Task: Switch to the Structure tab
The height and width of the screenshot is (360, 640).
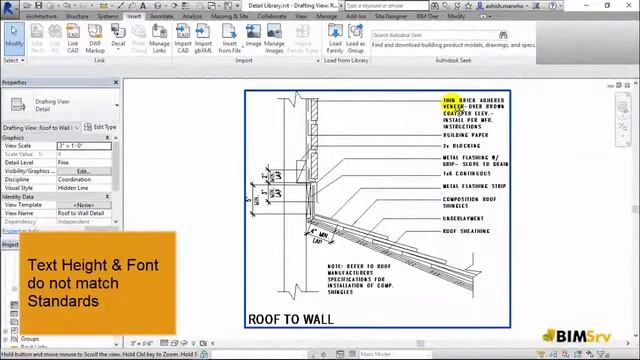Action: [x=77, y=16]
